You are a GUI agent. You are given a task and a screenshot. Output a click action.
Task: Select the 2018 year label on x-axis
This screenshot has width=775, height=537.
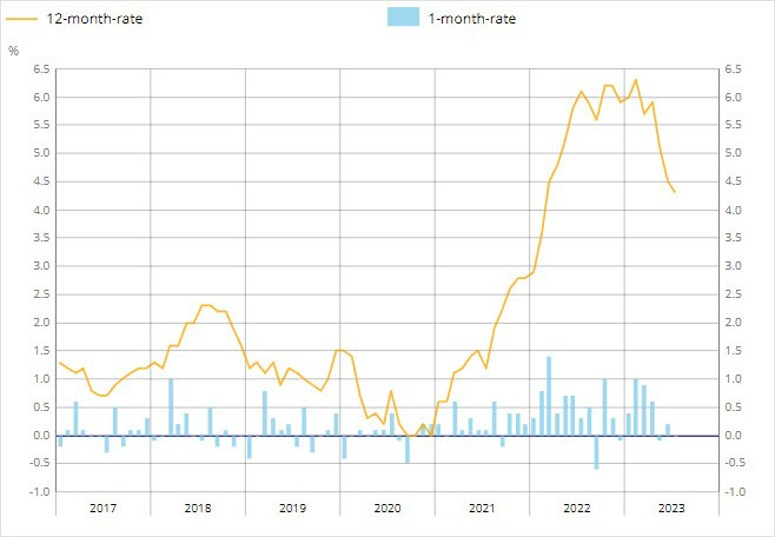198,508
